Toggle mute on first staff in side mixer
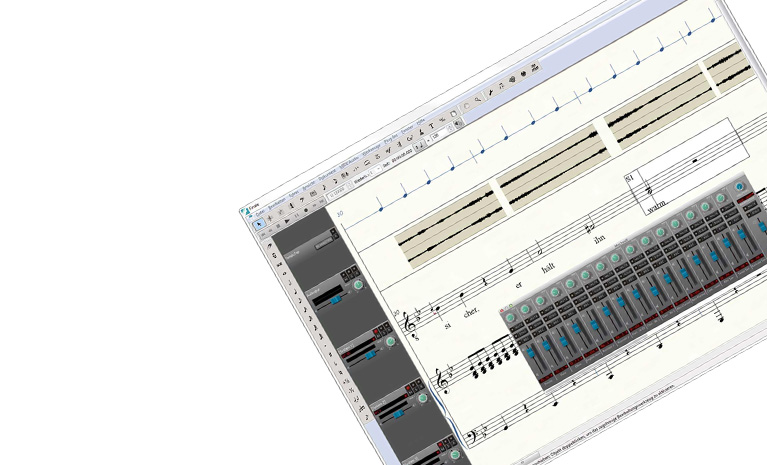 tap(346, 273)
